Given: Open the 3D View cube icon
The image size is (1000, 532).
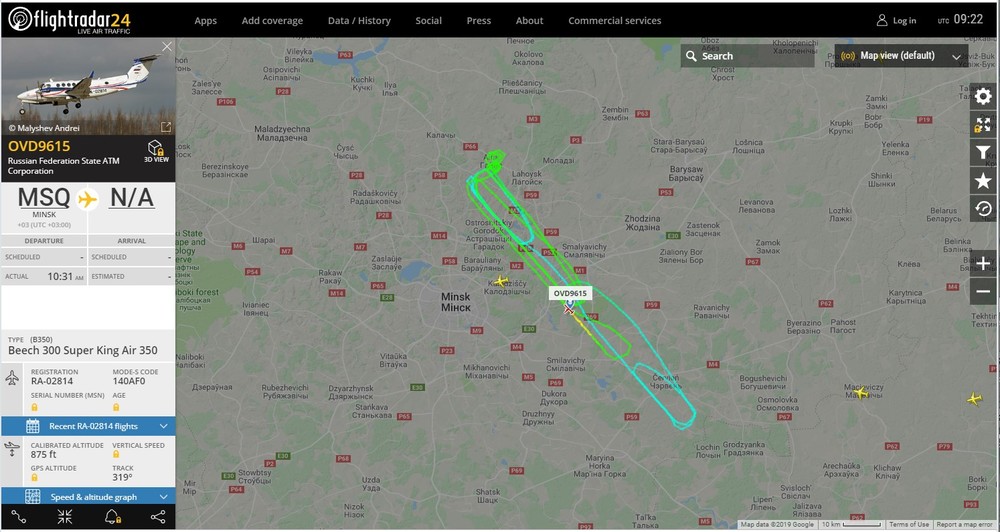Looking at the screenshot, I should tap(156, 151).
